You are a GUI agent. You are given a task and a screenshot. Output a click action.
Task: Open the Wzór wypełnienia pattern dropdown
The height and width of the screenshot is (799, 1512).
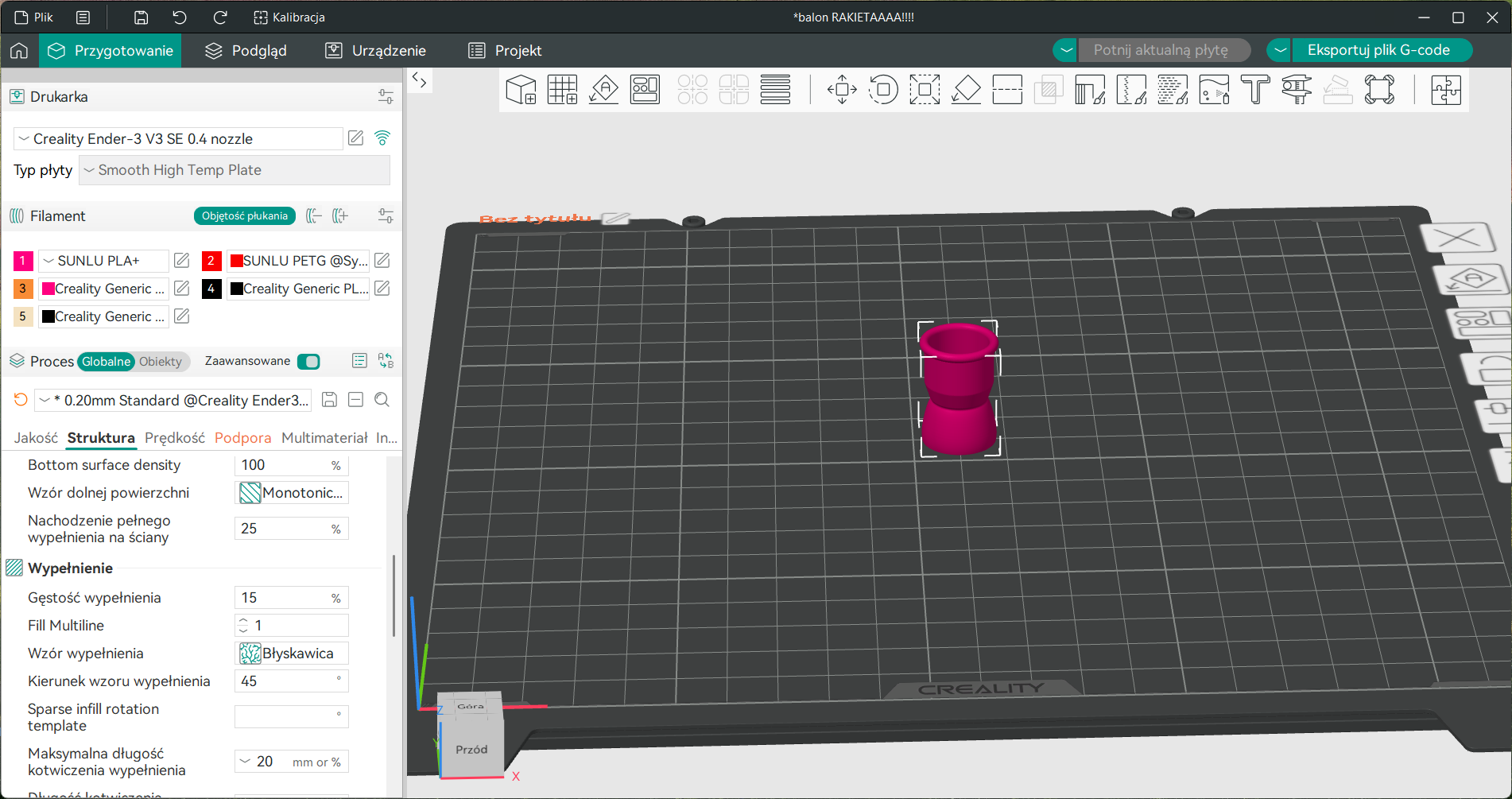(x=293, y=654)
